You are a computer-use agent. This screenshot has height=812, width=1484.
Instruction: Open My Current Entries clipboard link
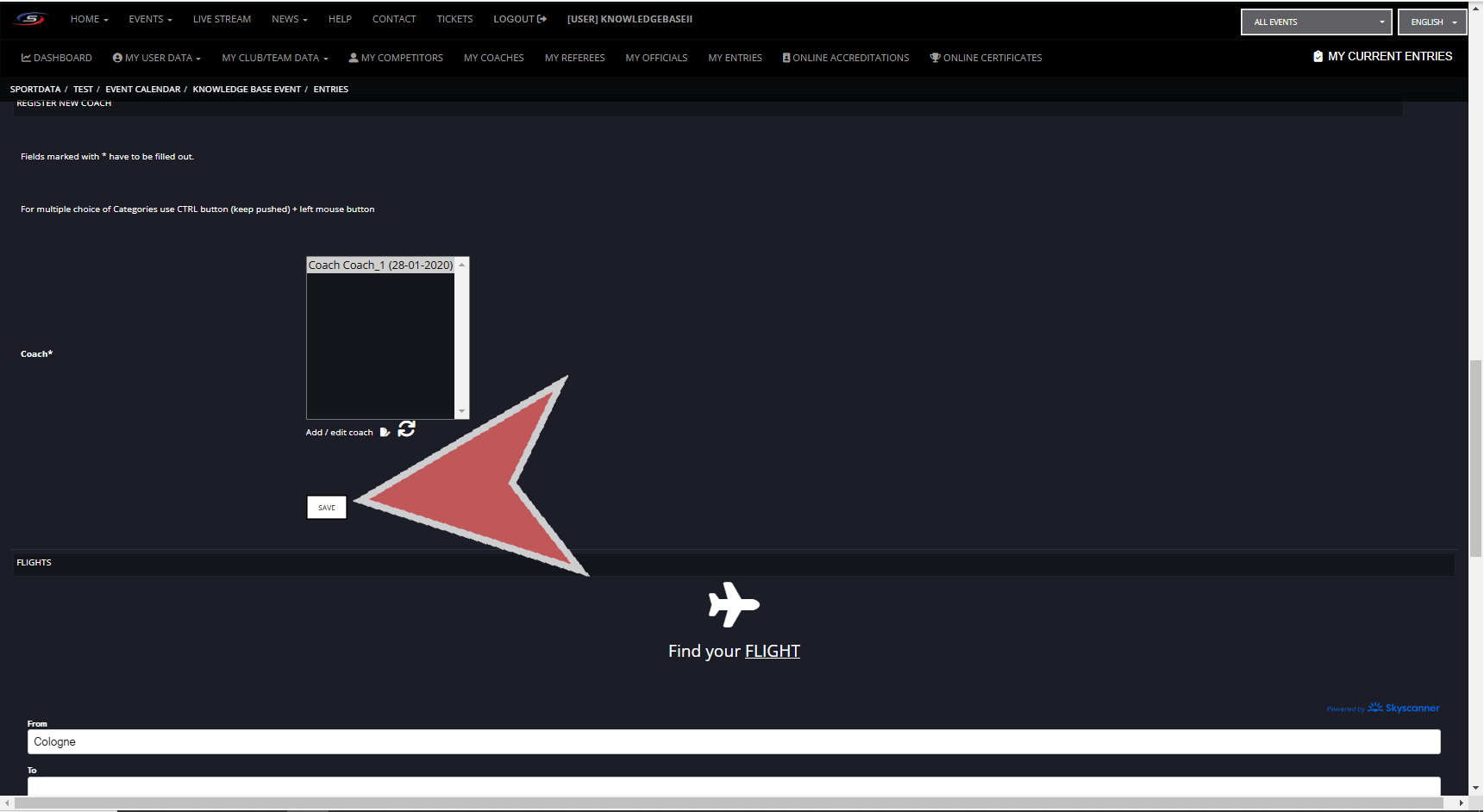coord(1382,56)
